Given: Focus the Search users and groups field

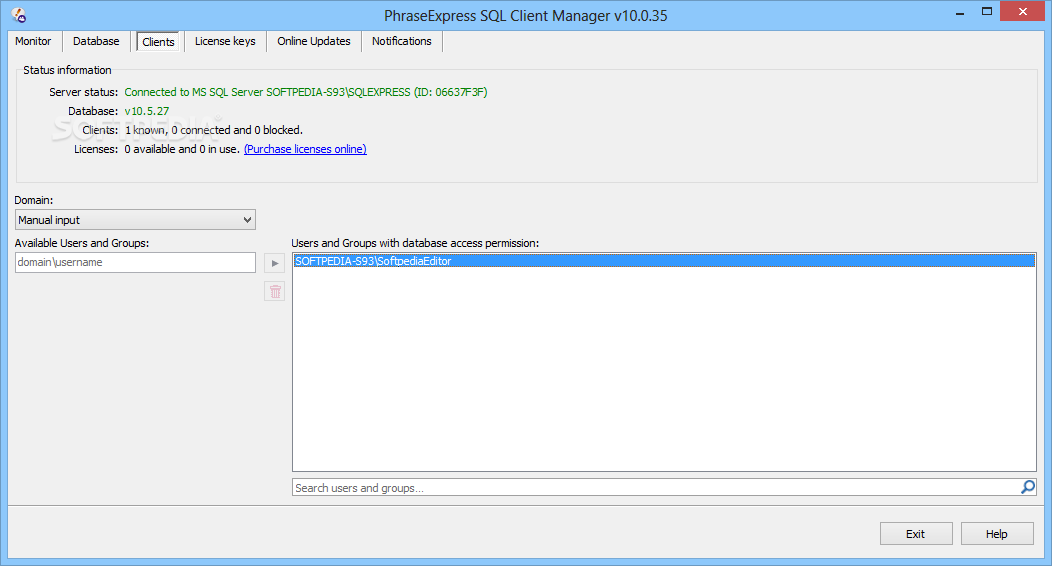Looking at the screenshot, I should click(656, 488).
